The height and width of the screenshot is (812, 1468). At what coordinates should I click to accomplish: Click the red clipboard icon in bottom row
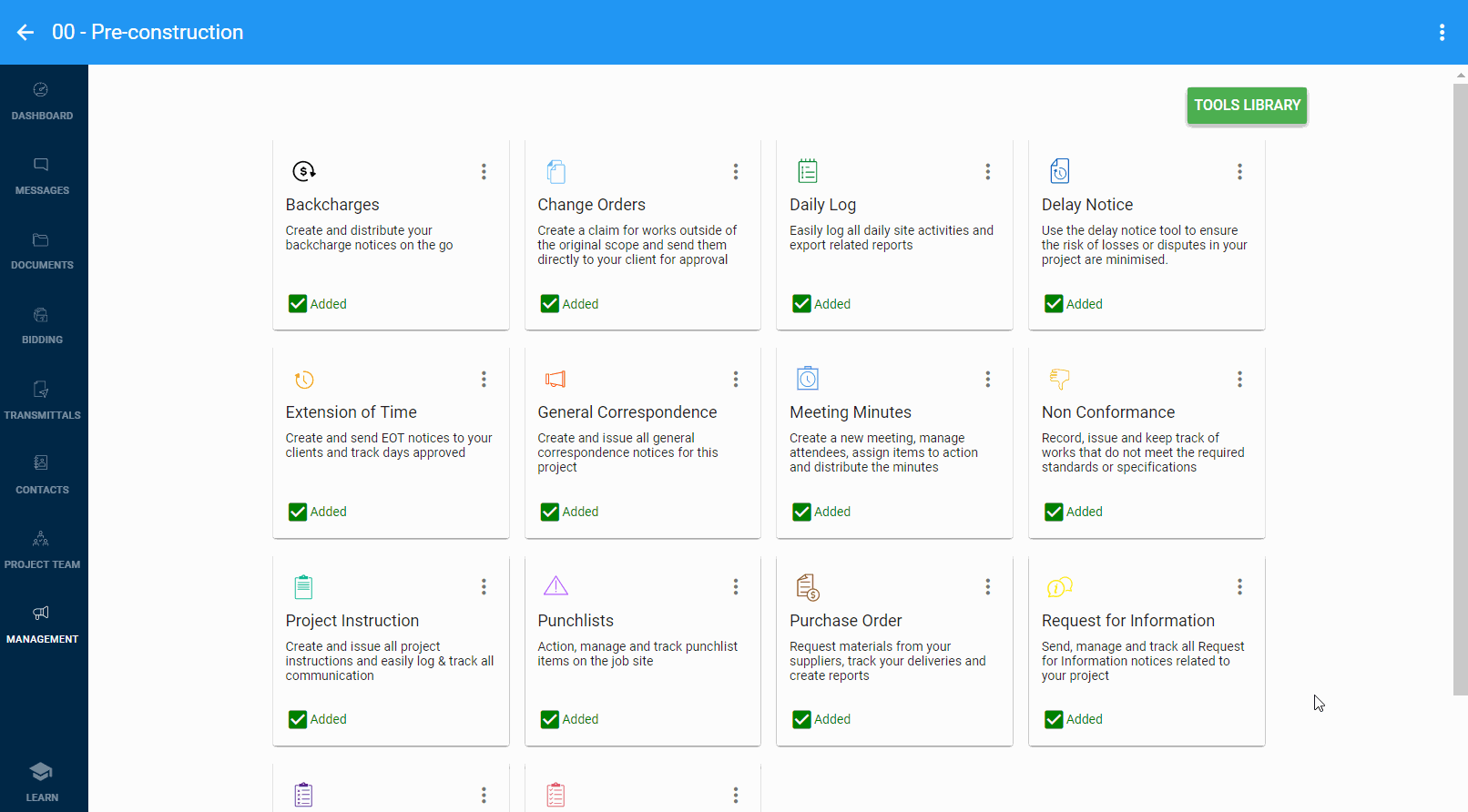point(556,795)
